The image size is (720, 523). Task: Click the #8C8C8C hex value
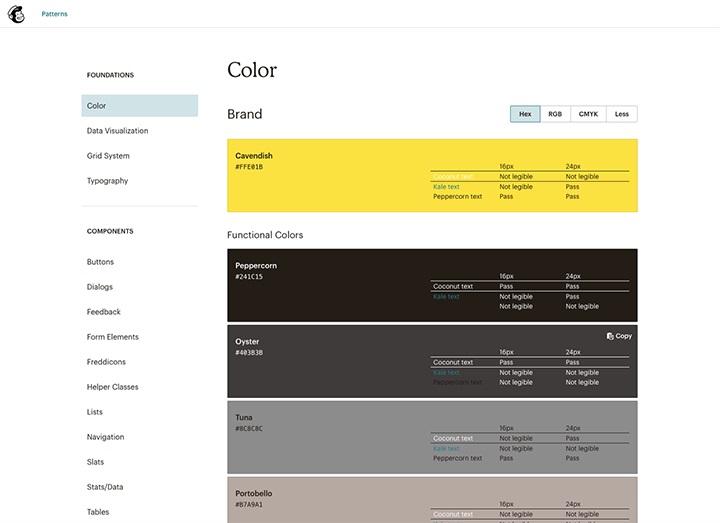point(249,428)
